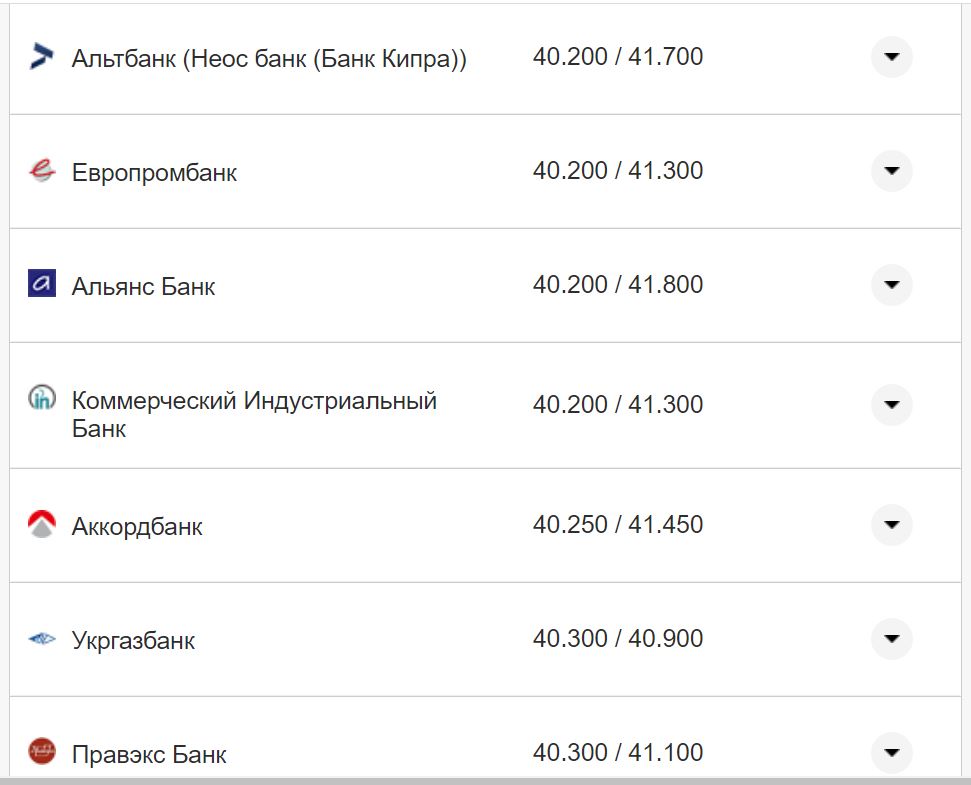Click the Аккордбанк rate 40.250 / 41.450

(x=619, y=524)
